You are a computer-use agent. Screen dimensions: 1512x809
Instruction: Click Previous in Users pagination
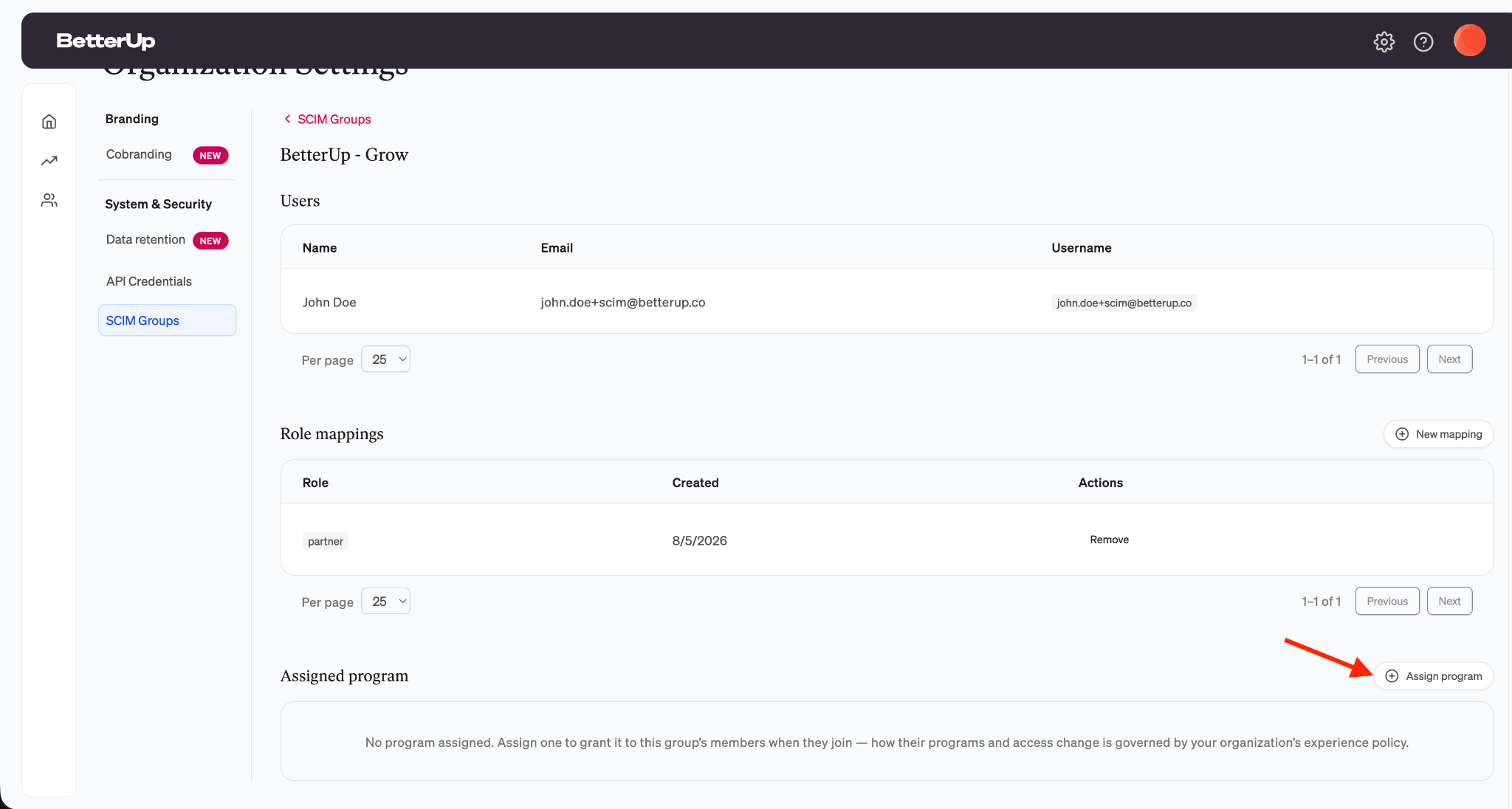[1387, 359]
